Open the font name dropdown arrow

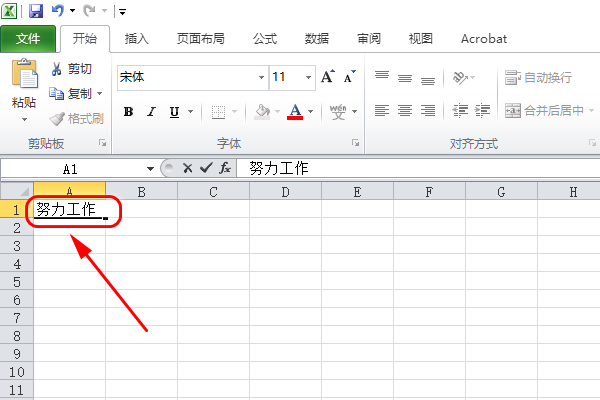coord(261,78)
